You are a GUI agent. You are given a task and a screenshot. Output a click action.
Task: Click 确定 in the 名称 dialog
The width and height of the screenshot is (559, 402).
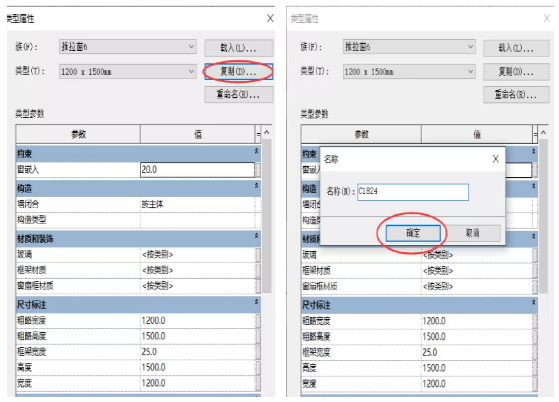[x=413, y=233]
